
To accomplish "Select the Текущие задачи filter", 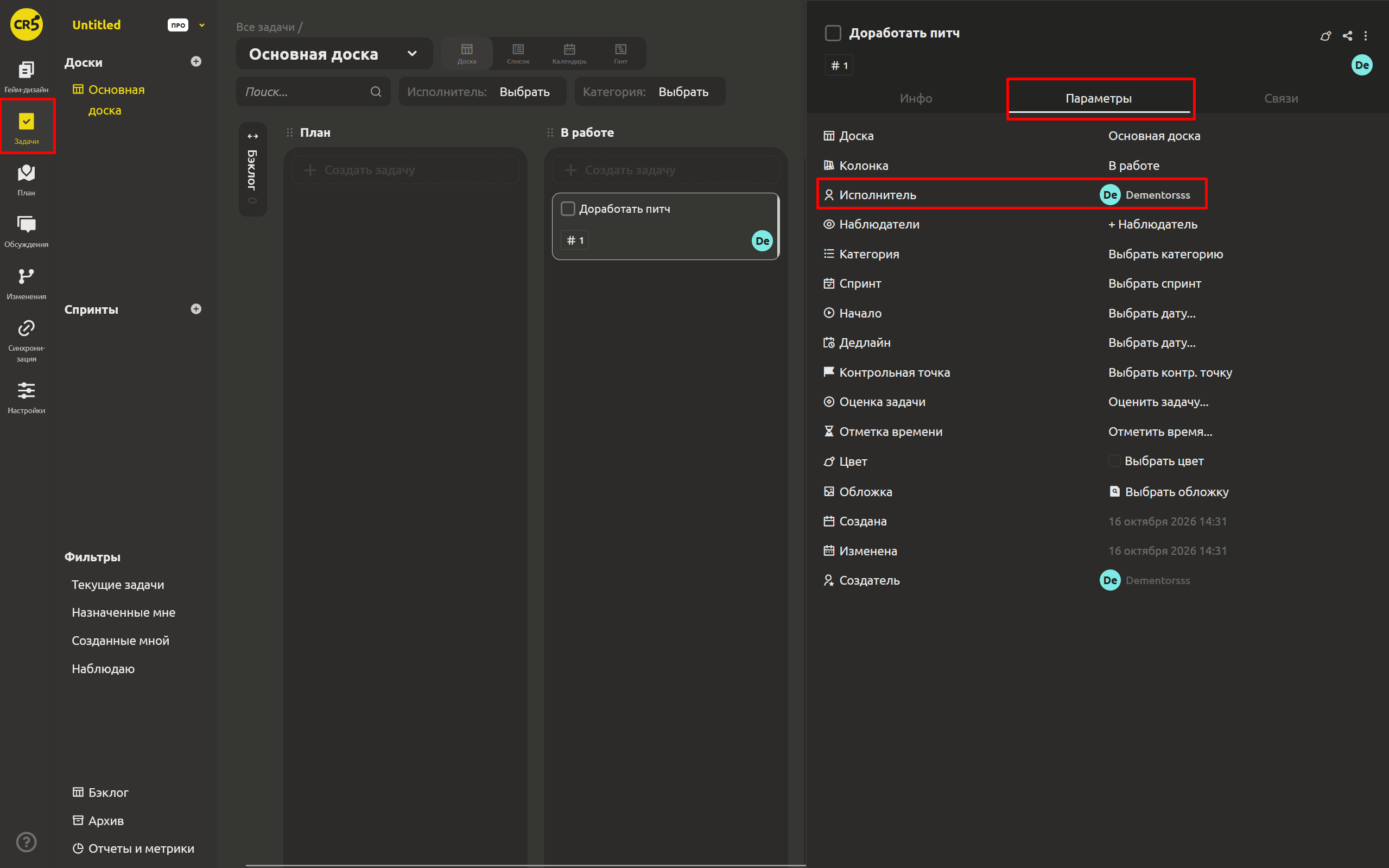I will tap(118, 585).
